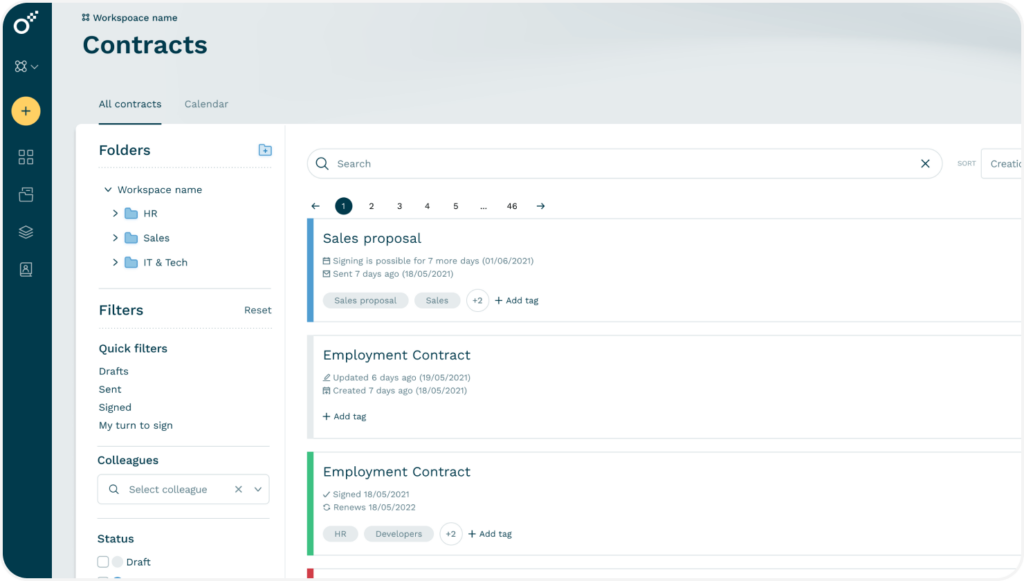Show +2 more tags on signed Employment Contract
Screen dimensions: 1024x581
pyautogui.click(x=451, y=534)
